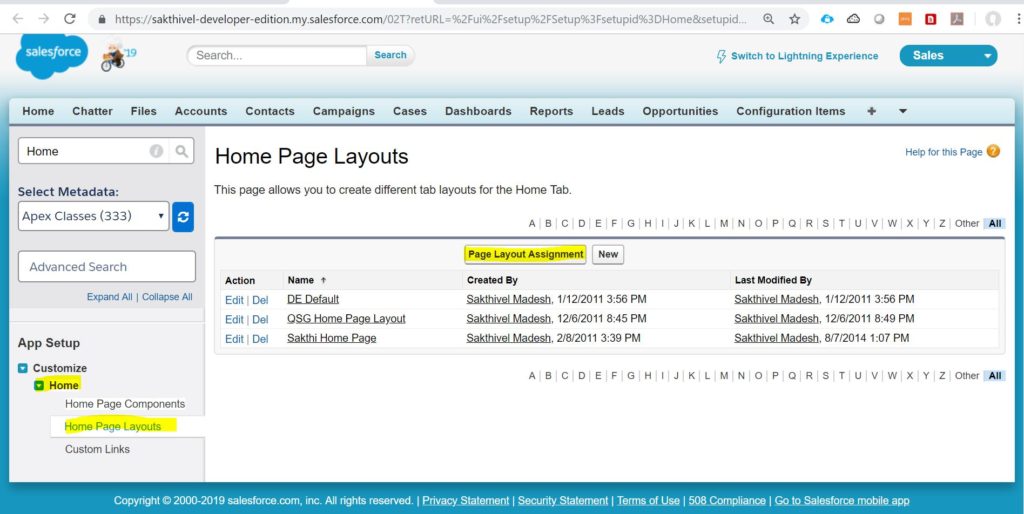
Task: Select Home Page Layouts in tree
Action: (112, 426)
